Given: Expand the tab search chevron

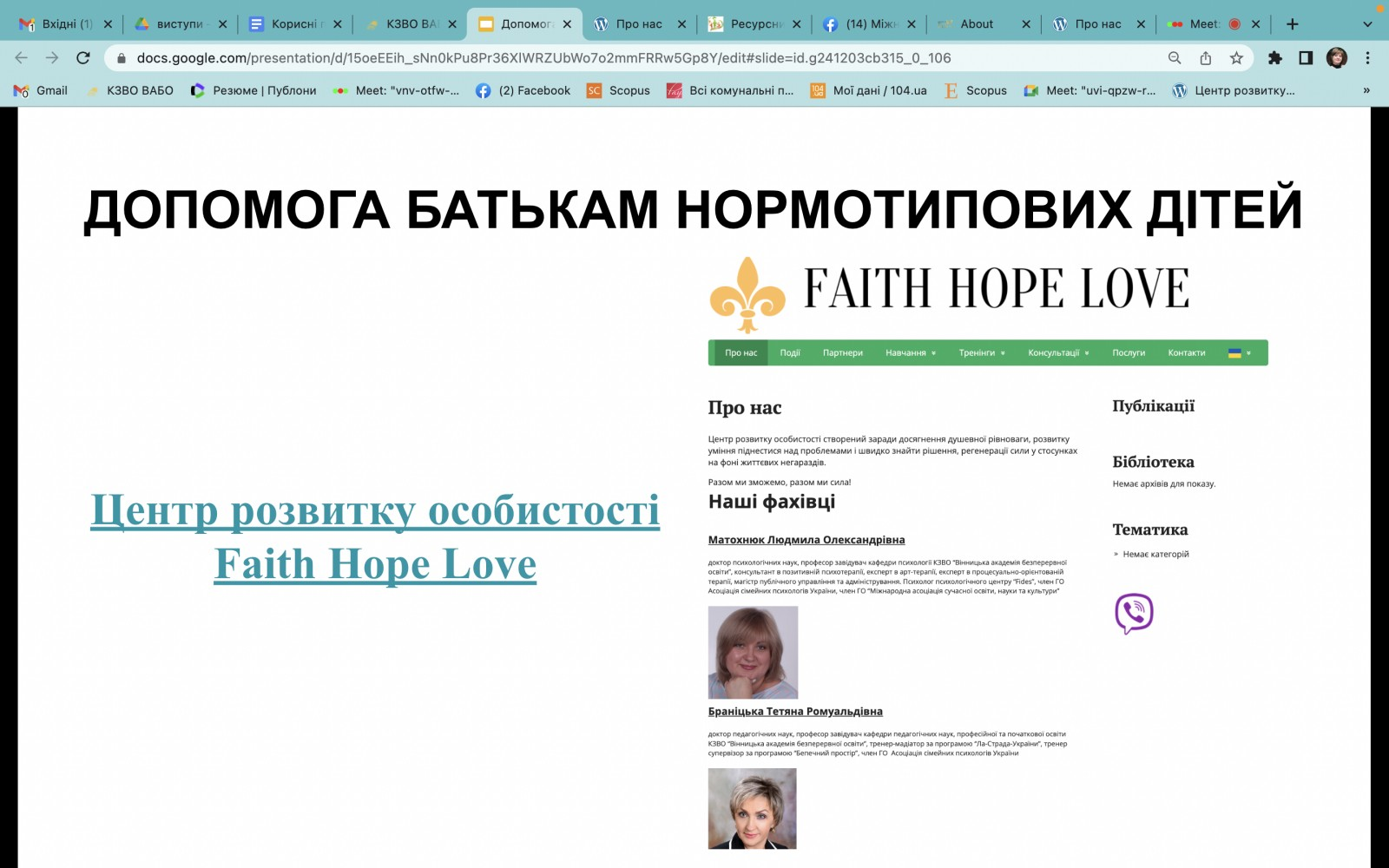Looking at the screenshot, I should click(1367, 24).
